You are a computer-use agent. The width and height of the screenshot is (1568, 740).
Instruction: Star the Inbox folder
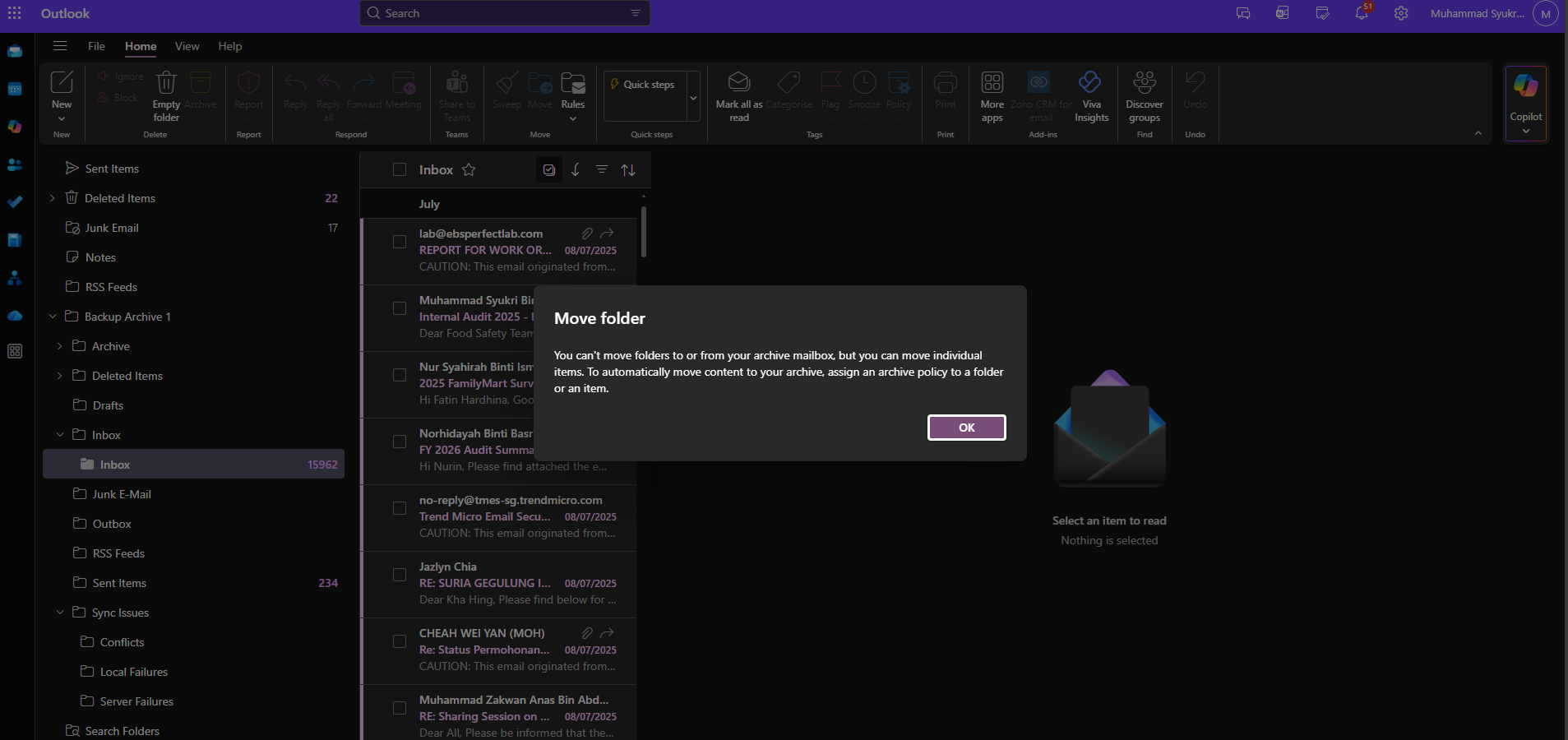point(469,170)
